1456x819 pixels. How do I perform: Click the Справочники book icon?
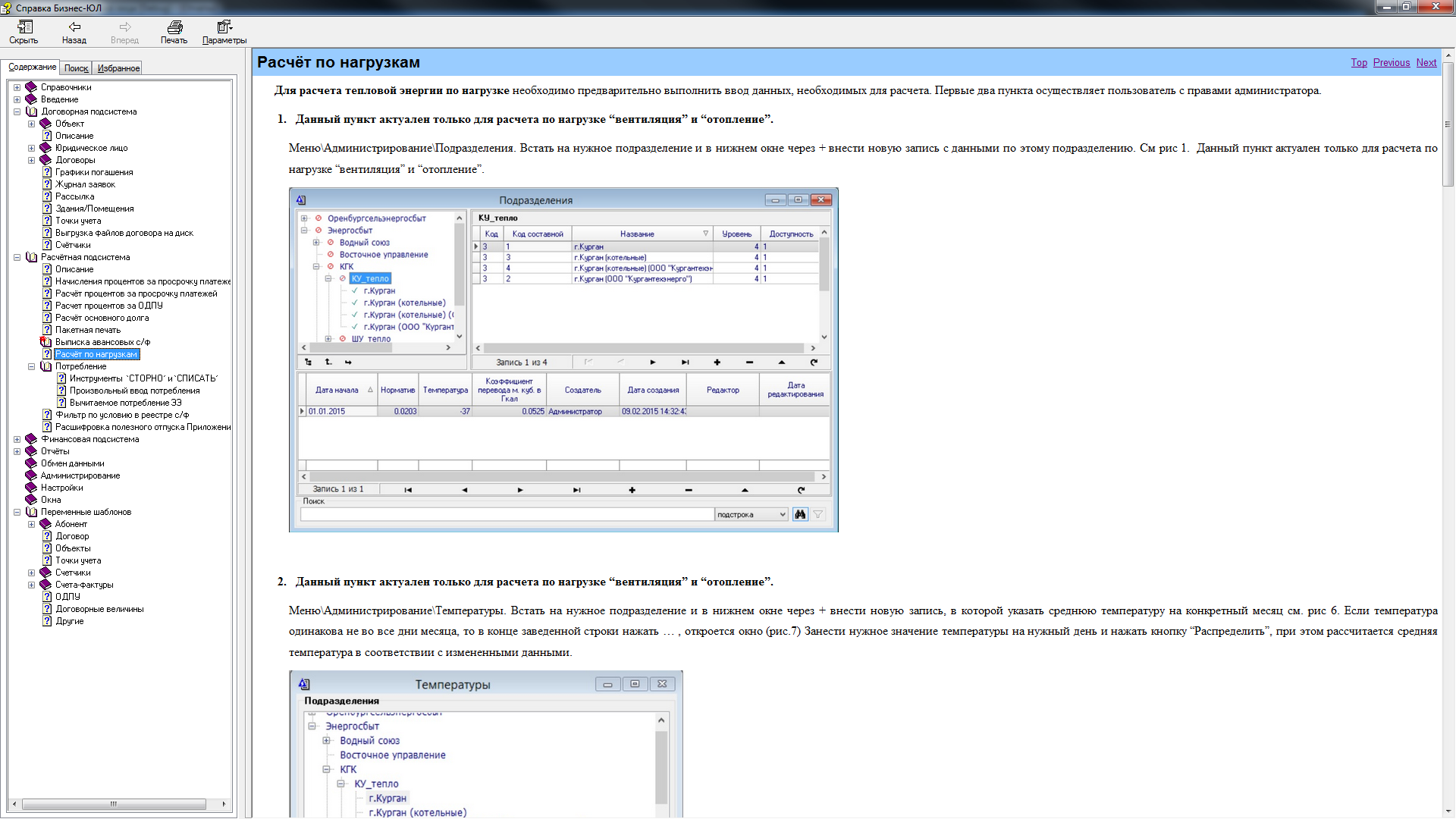31,87
